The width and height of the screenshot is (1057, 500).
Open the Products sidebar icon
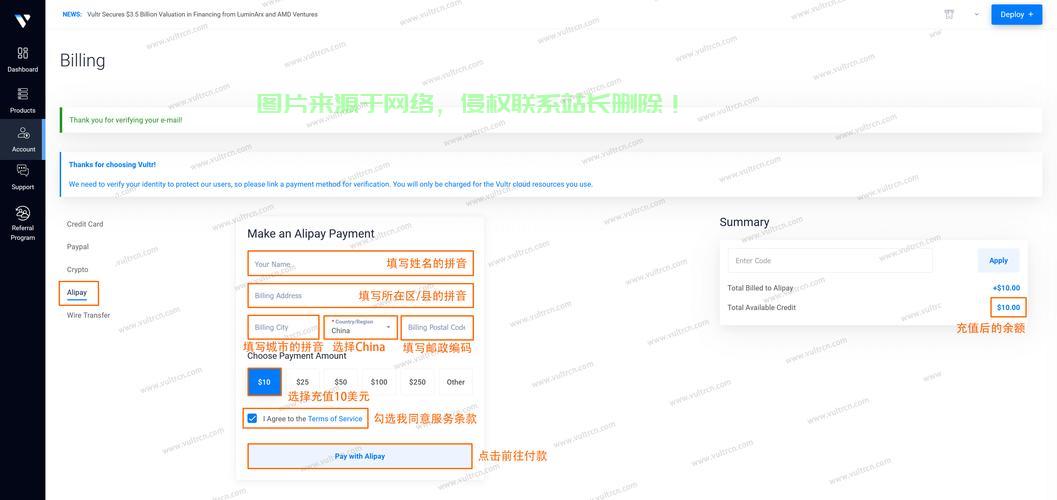23,94
